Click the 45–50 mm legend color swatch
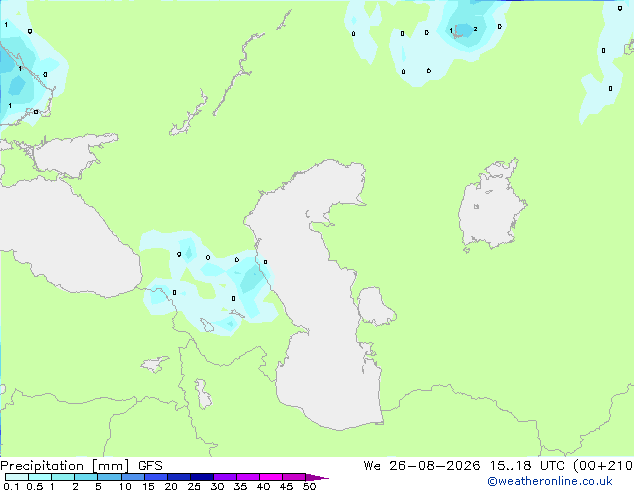The image size is (634, 490). pyautogui.click(x=294, y=477)
